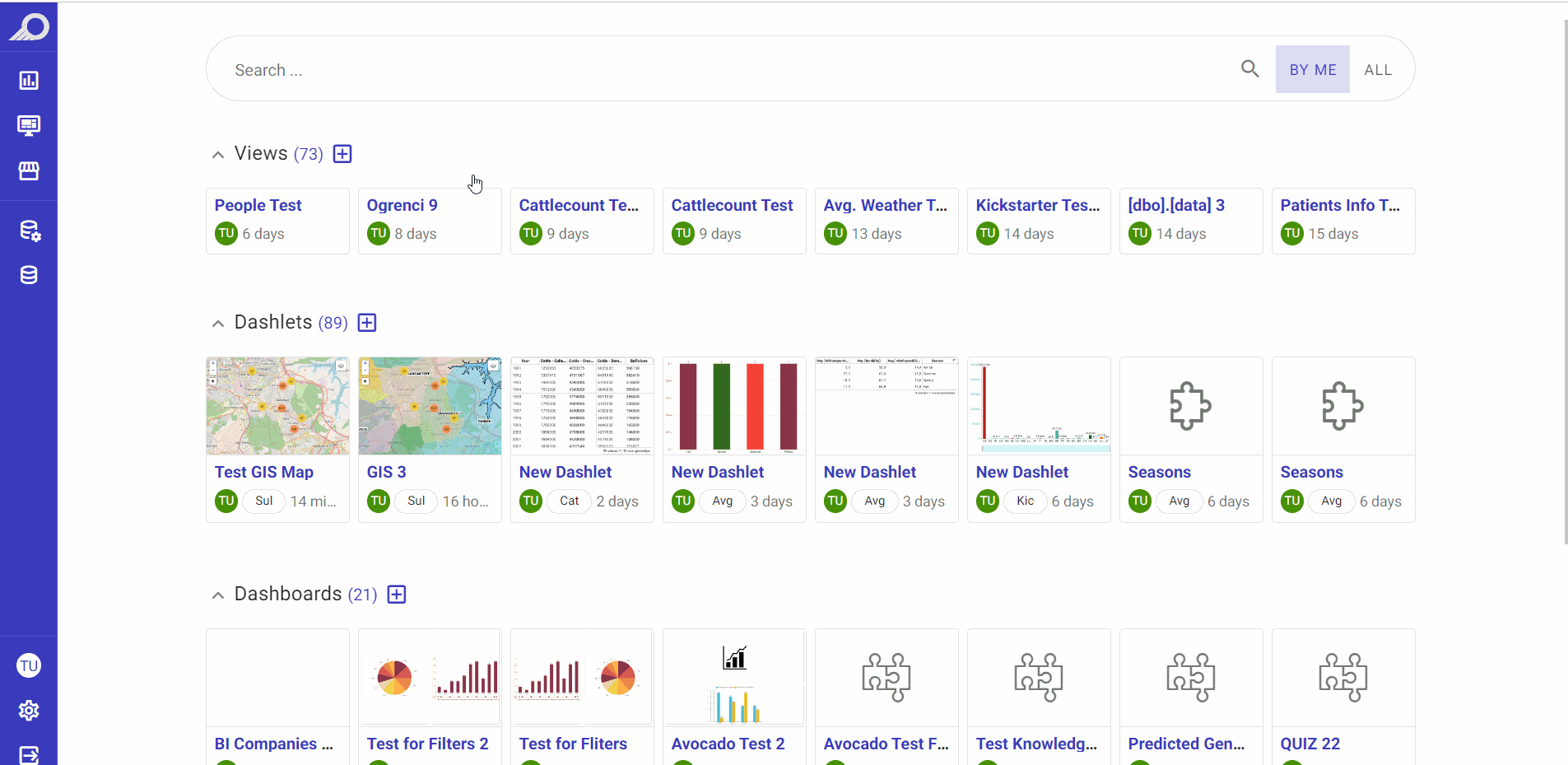
Task: Add a new dashlet with plus icon
Action: 367,323
